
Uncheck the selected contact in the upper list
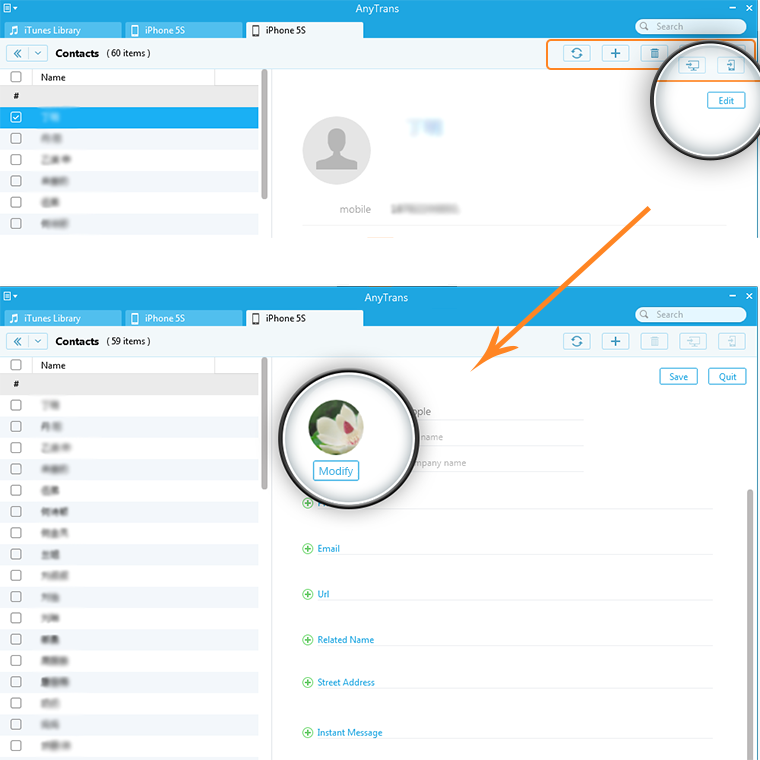pos(16,117)
